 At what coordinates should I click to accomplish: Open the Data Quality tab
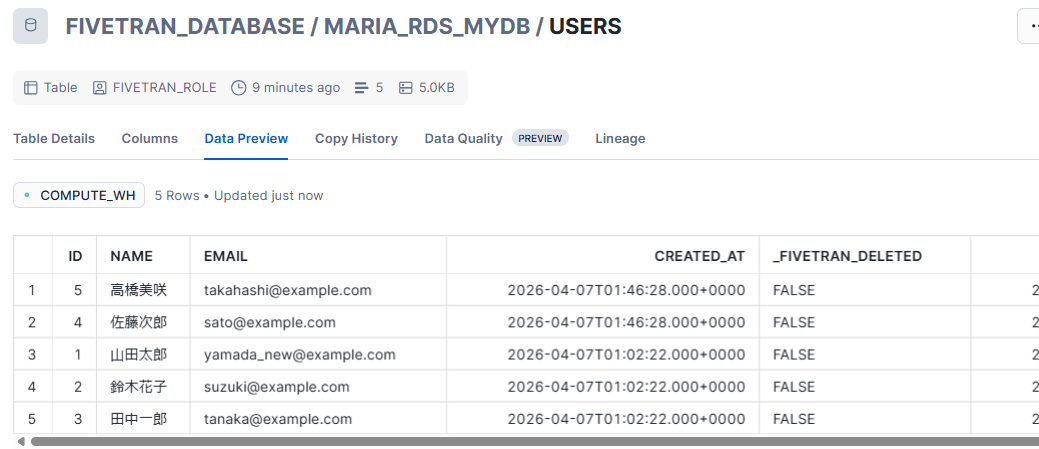tap(463, 139)
